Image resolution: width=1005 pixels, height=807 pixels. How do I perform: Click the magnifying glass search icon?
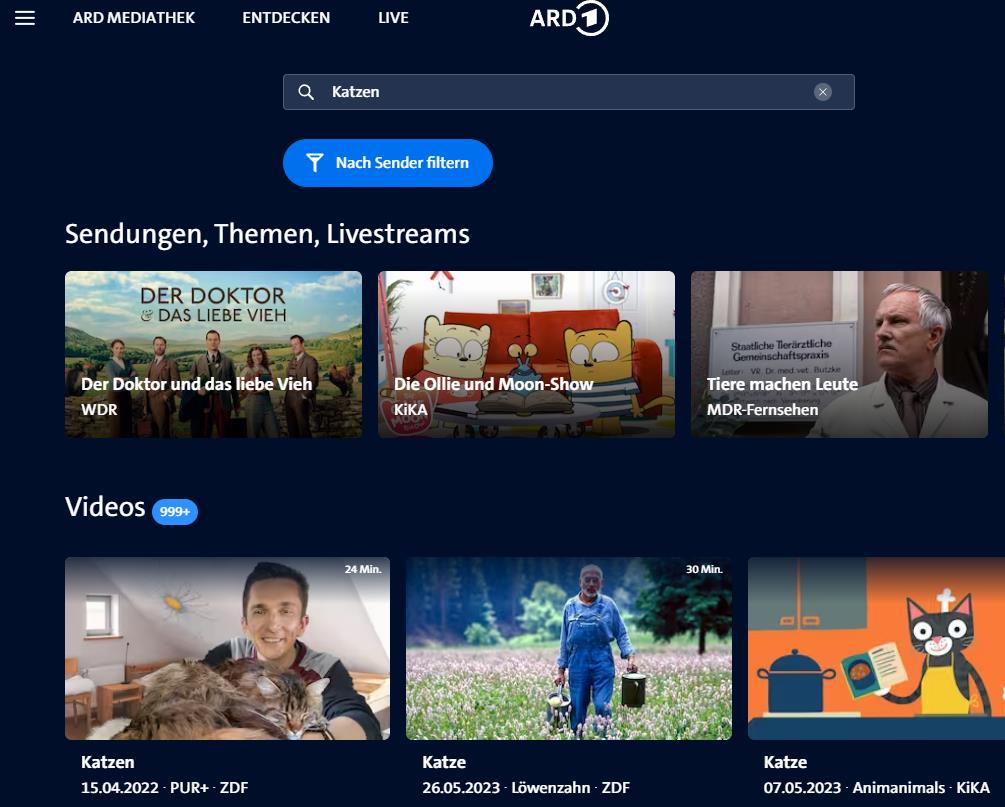(x=307, y=92)
